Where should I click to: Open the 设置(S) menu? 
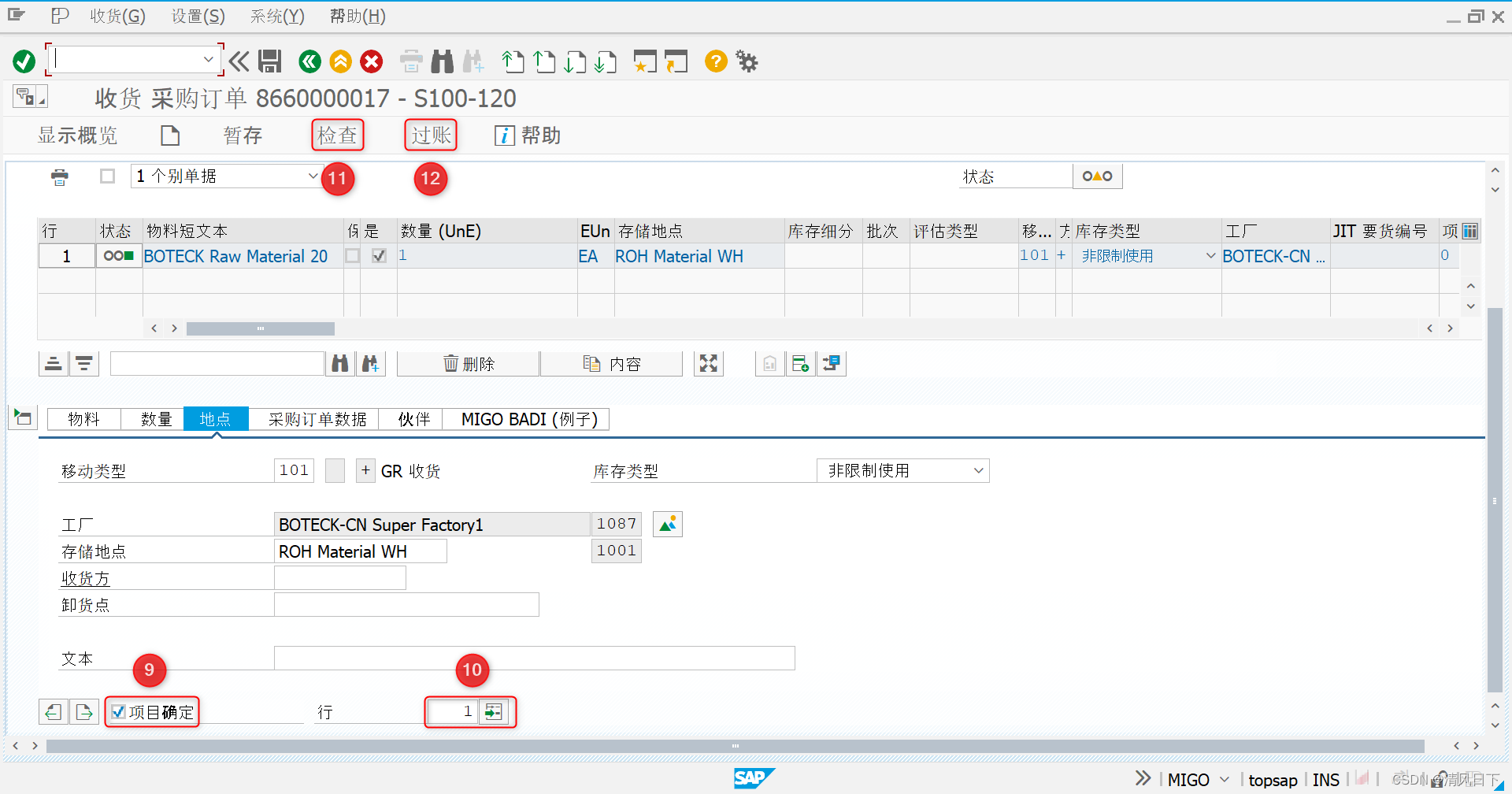(198, 16)
